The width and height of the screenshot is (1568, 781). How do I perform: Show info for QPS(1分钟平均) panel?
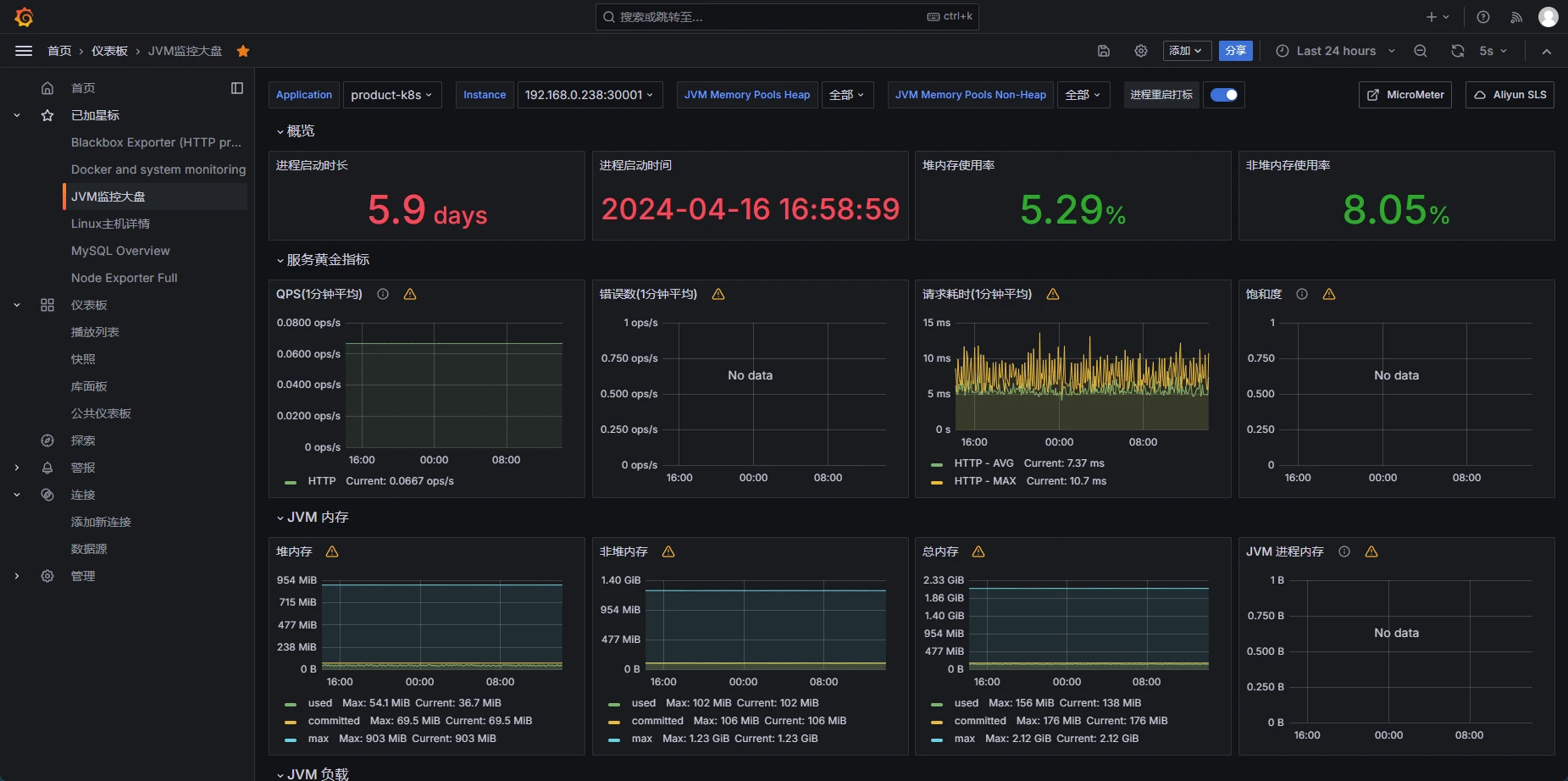383,294
